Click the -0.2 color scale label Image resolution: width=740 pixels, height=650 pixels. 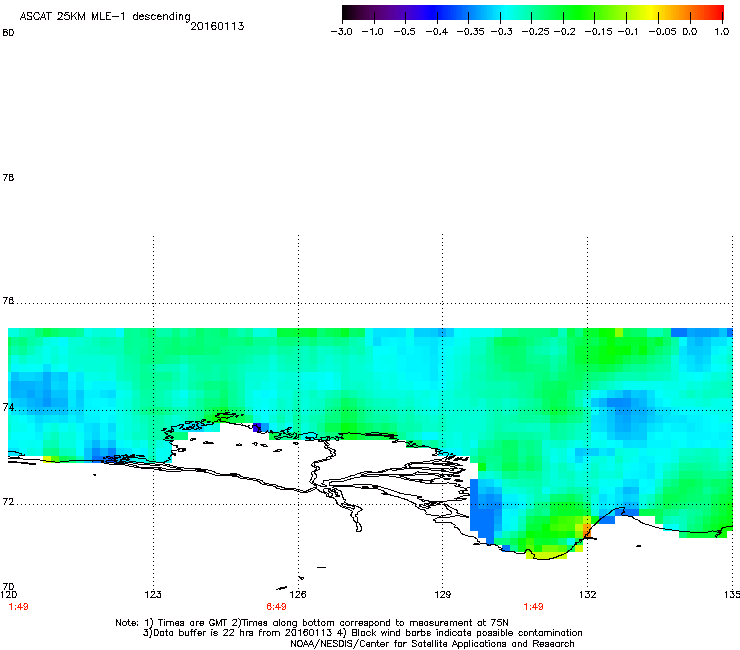564,32
